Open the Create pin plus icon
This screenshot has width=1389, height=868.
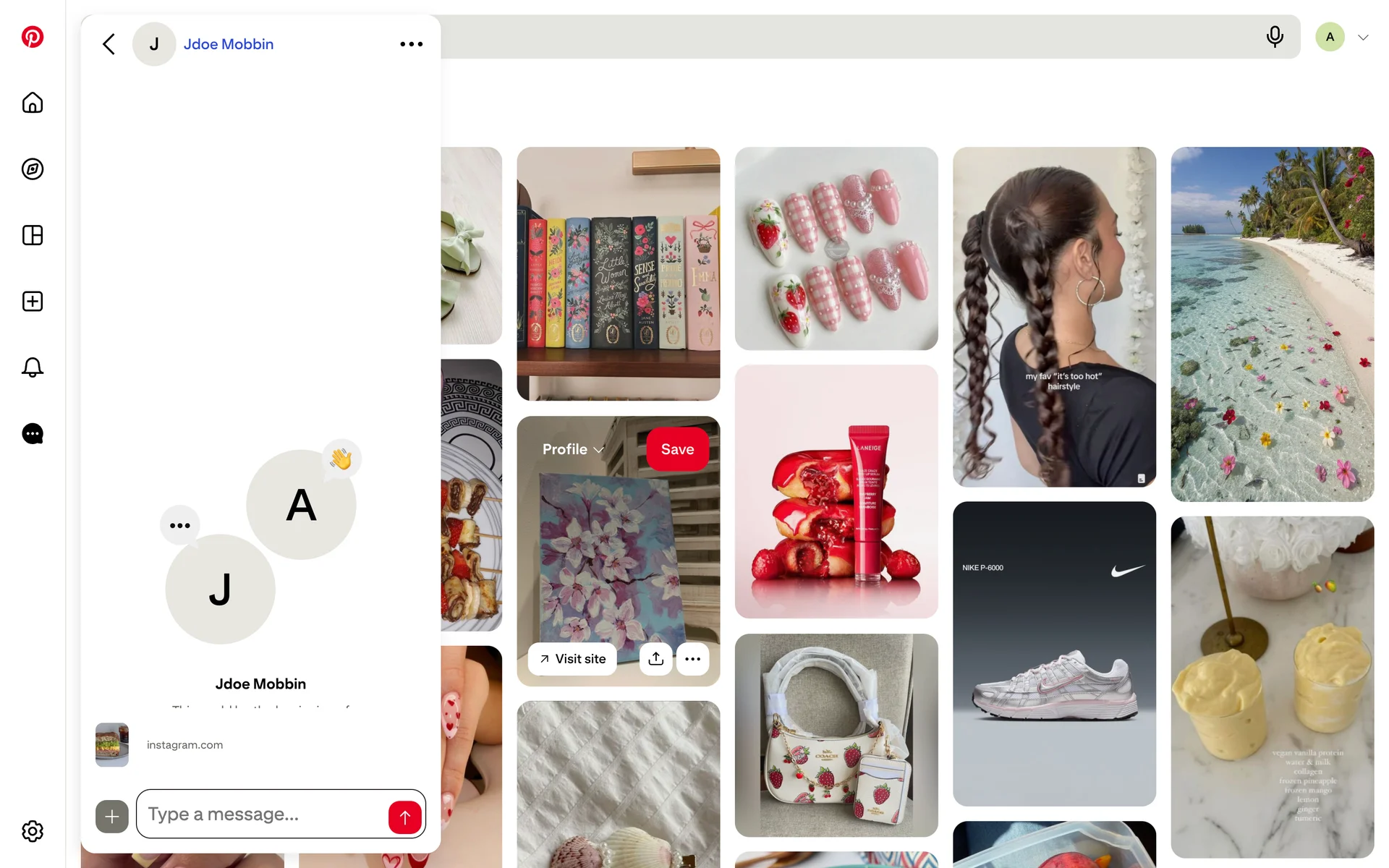[33, 302]
